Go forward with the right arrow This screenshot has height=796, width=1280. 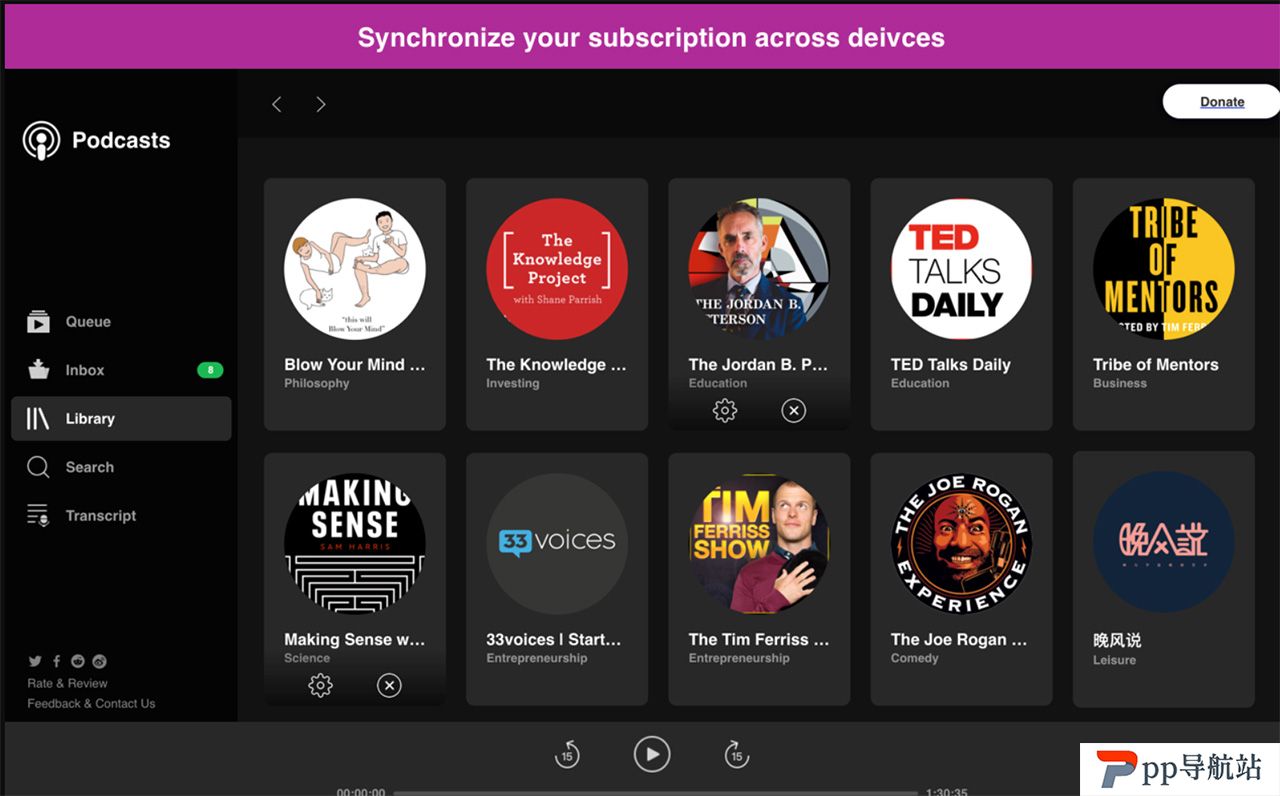[320, 104]
